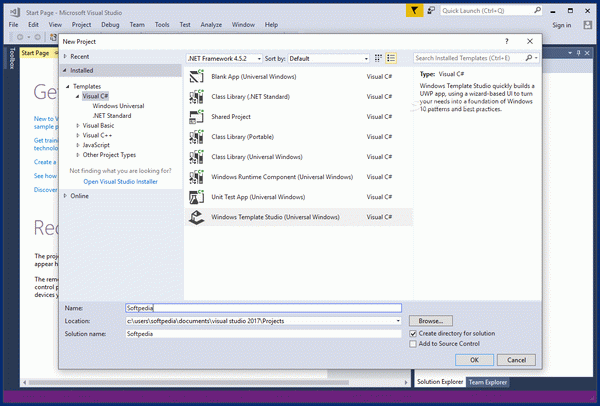The height and width of the screenshot is (406, 600).
Task: Open the Help menu
Action: click(271, 24)
